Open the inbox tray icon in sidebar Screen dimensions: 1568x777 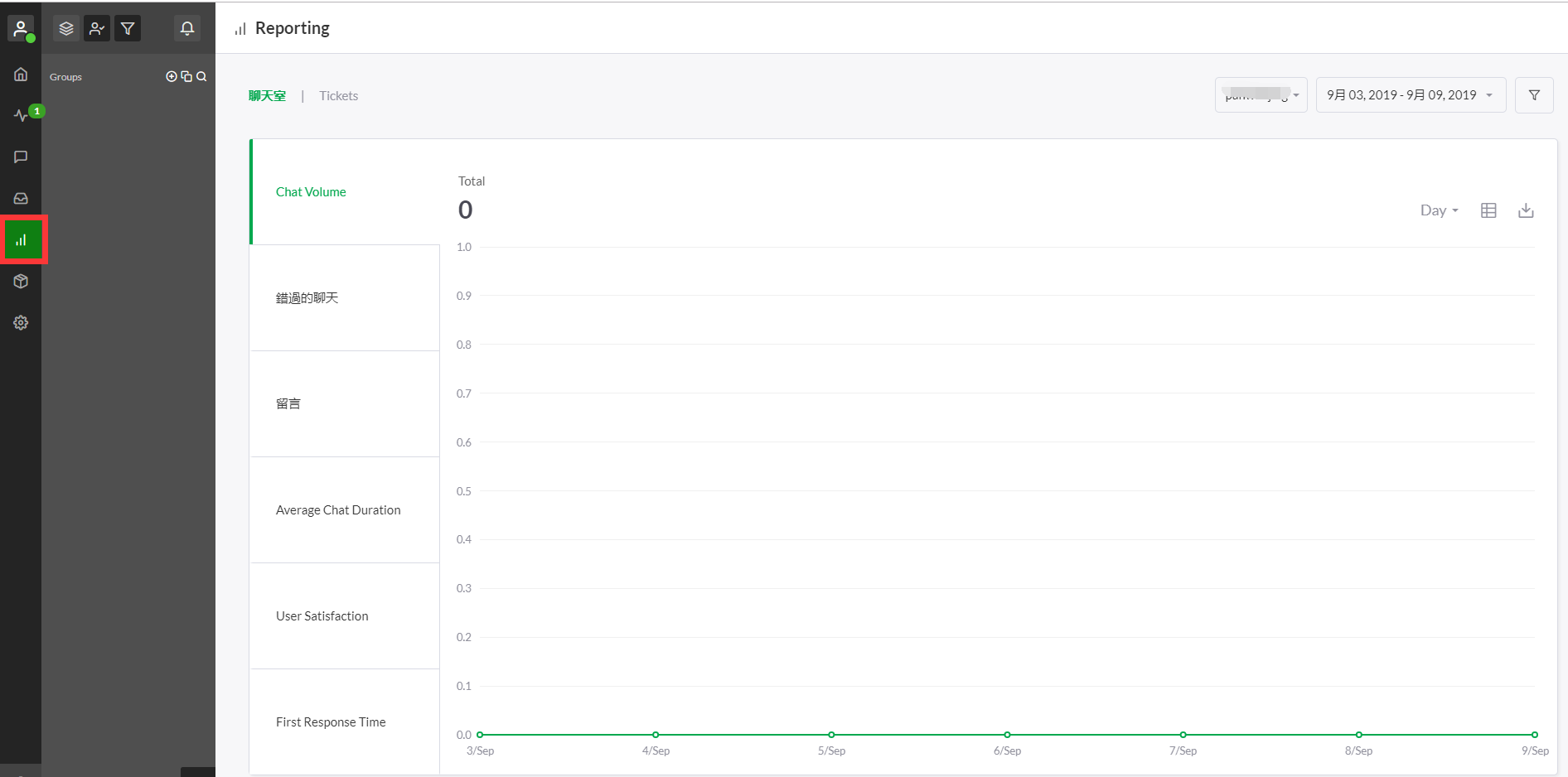pyautogui.click(x=21, y=199)
